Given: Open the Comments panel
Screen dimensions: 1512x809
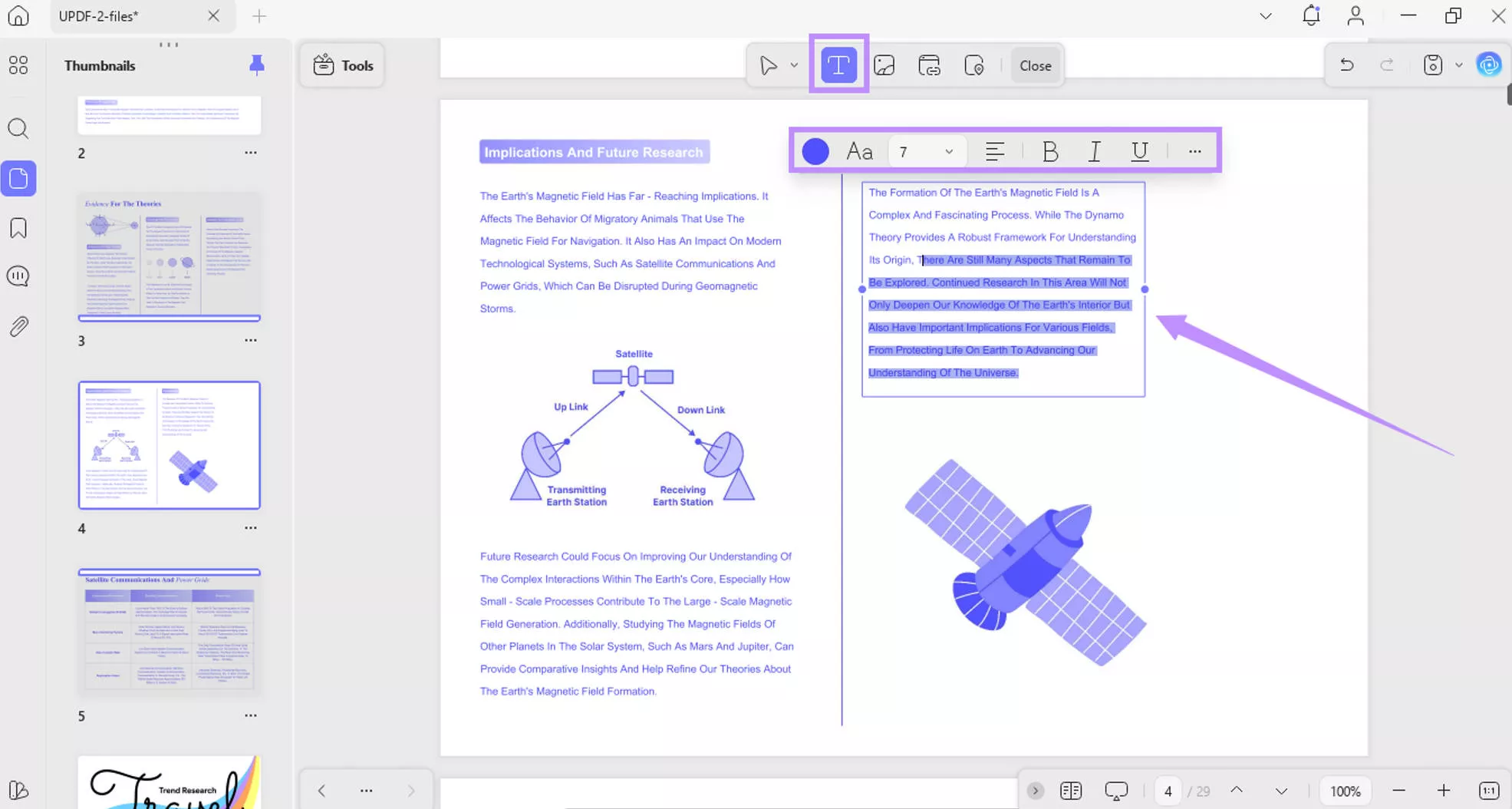Looking at the screenshot, I should [x=18, y=276].
